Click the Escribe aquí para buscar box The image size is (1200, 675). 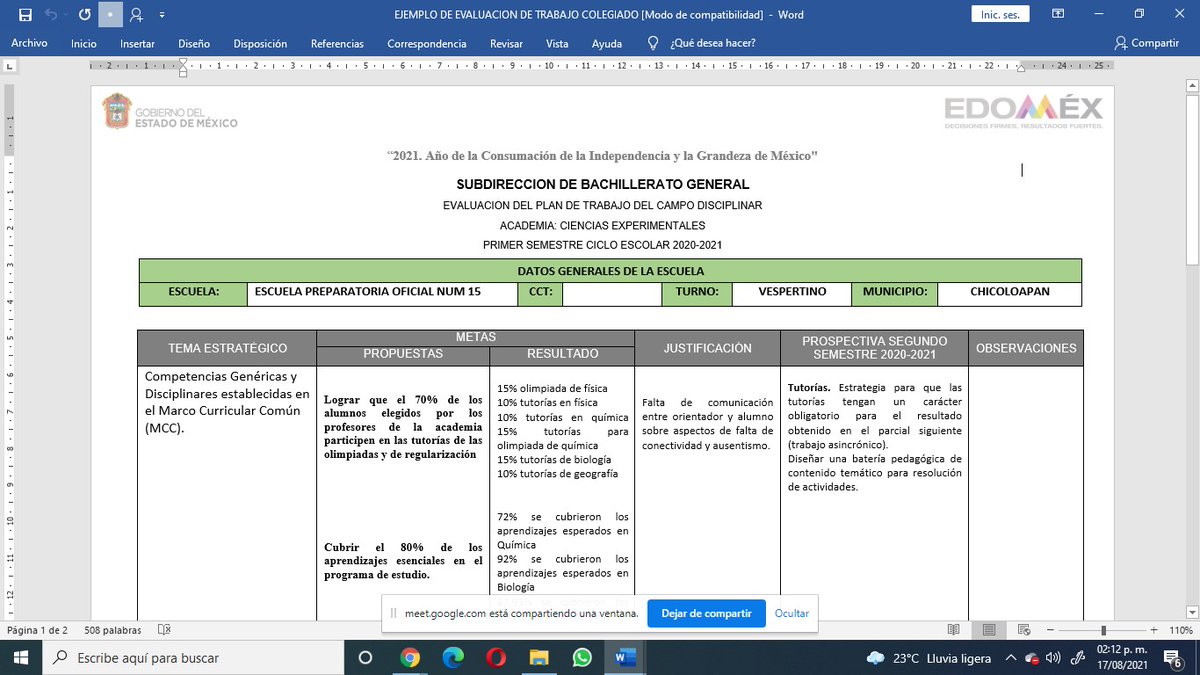[x=195, y=658]
